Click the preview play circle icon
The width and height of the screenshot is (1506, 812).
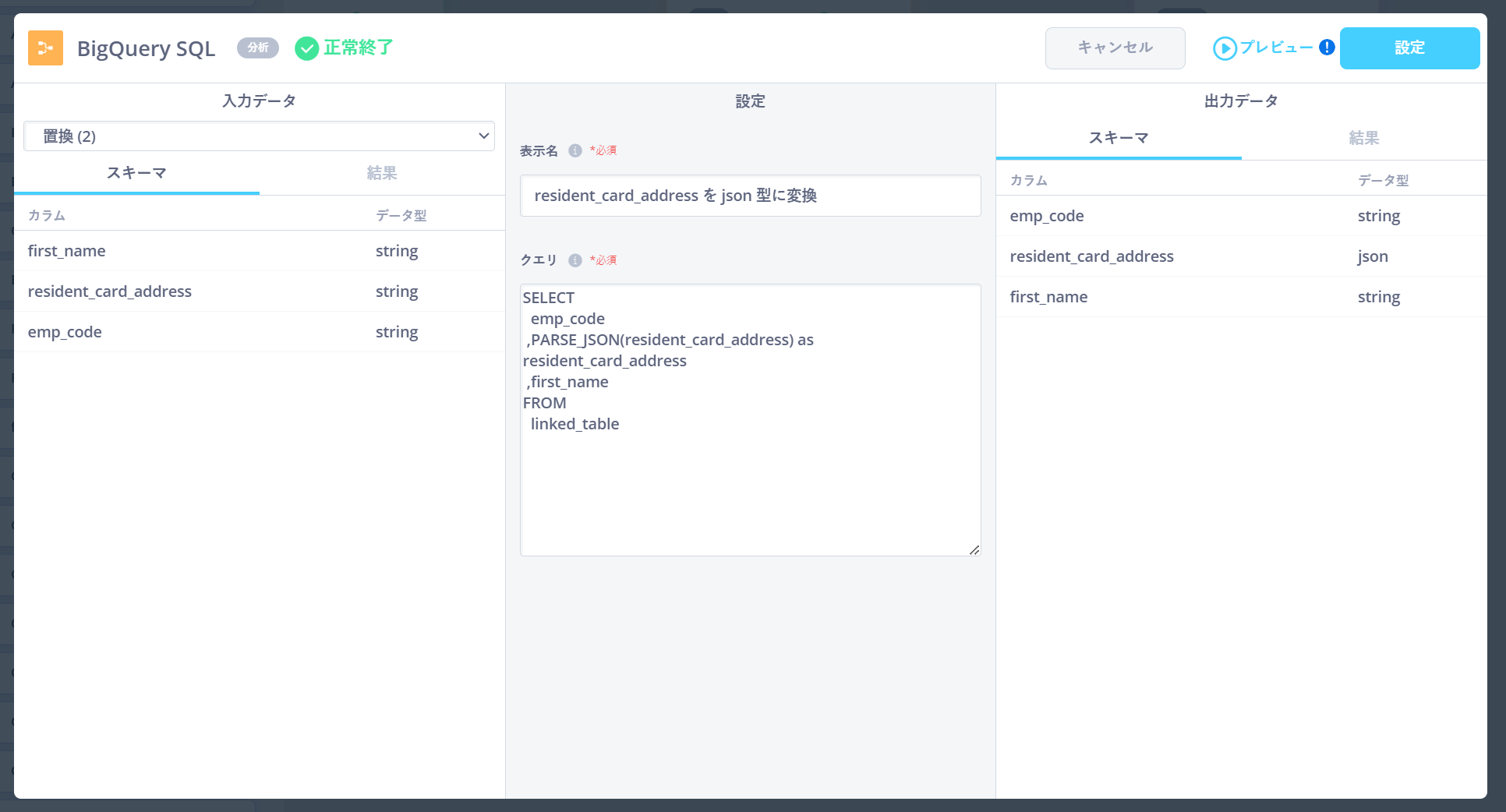(x=1225, y=48)
